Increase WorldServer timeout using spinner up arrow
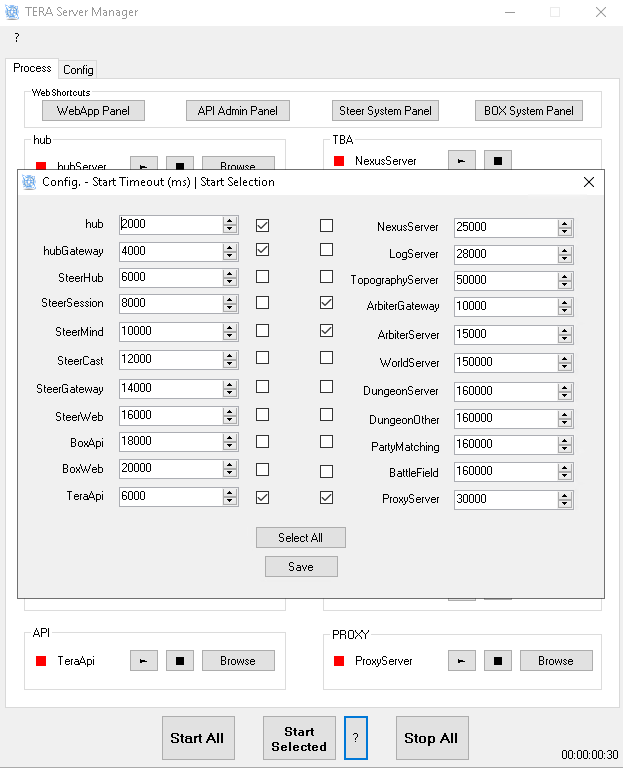Screen dimensions: 623x769 (x=565, y=359)
